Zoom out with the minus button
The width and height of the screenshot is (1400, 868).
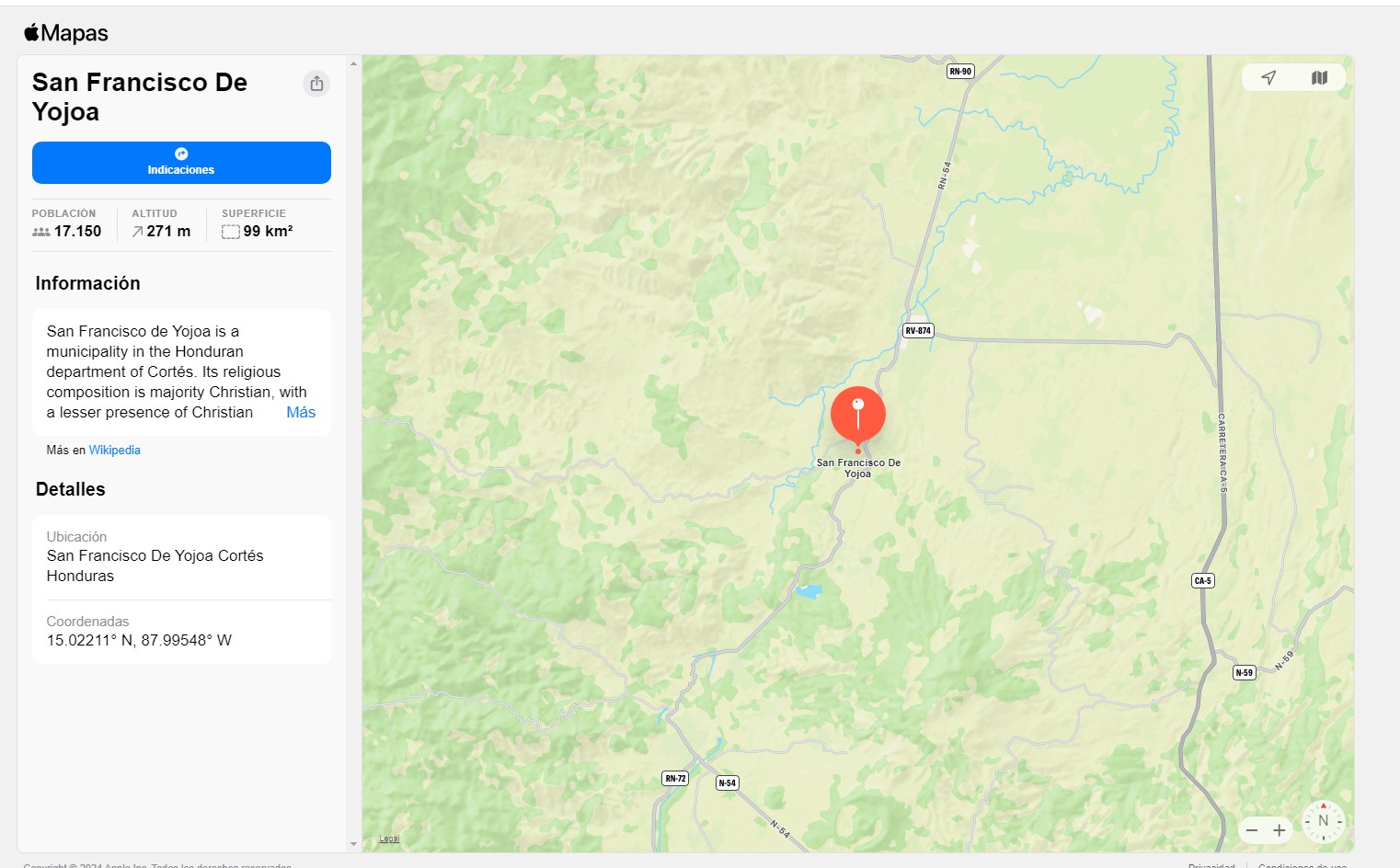(x=1252, y=830)
